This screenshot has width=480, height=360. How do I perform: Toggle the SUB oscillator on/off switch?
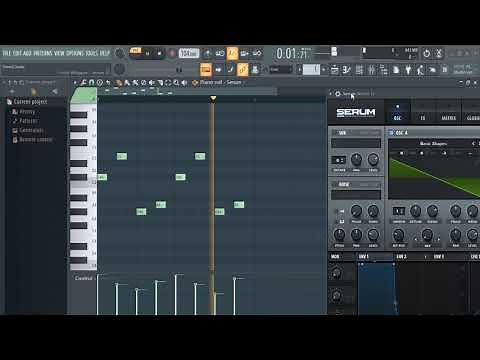[x=335, y=133]
